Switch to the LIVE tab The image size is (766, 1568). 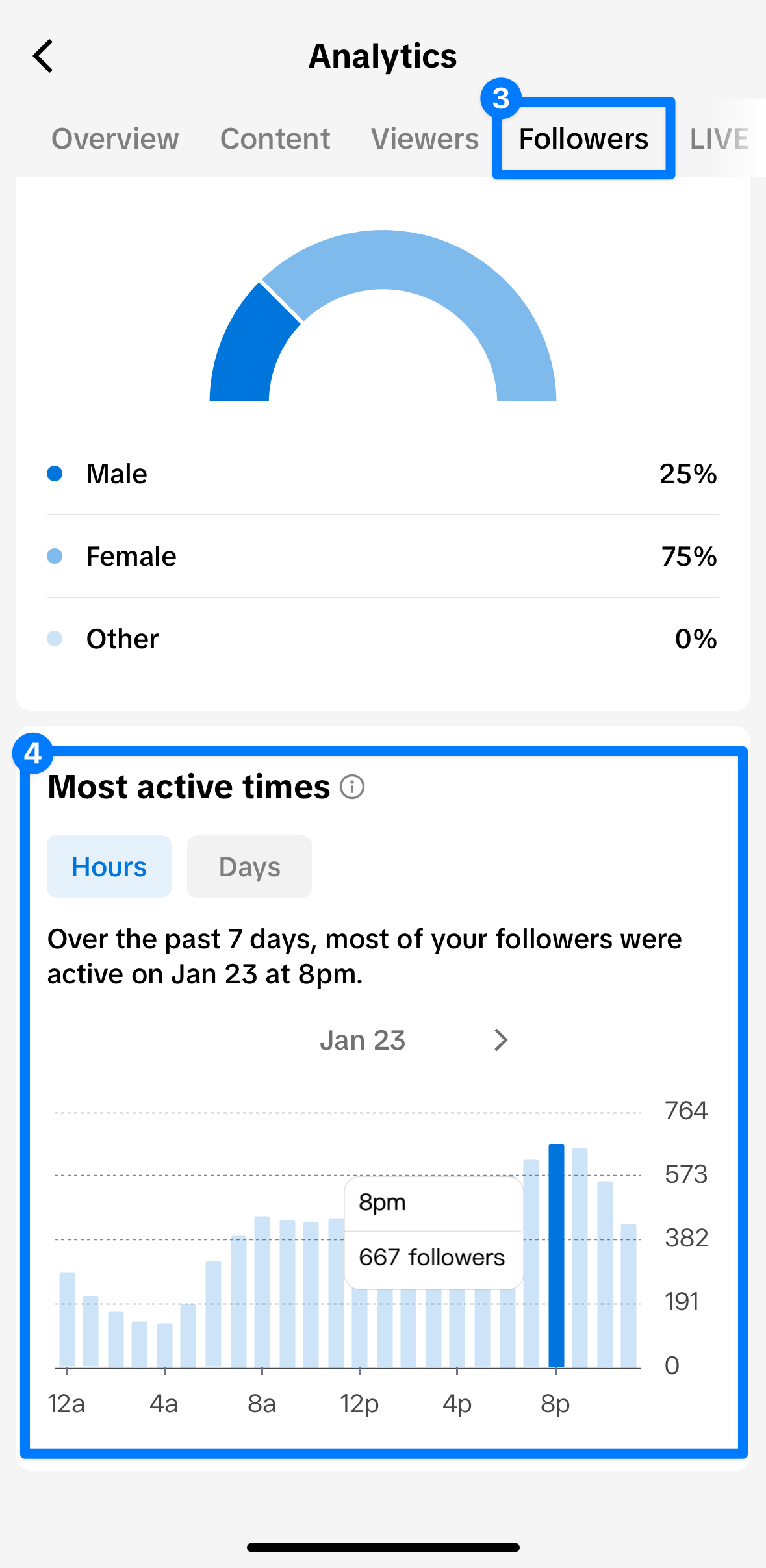pos(719,138)
